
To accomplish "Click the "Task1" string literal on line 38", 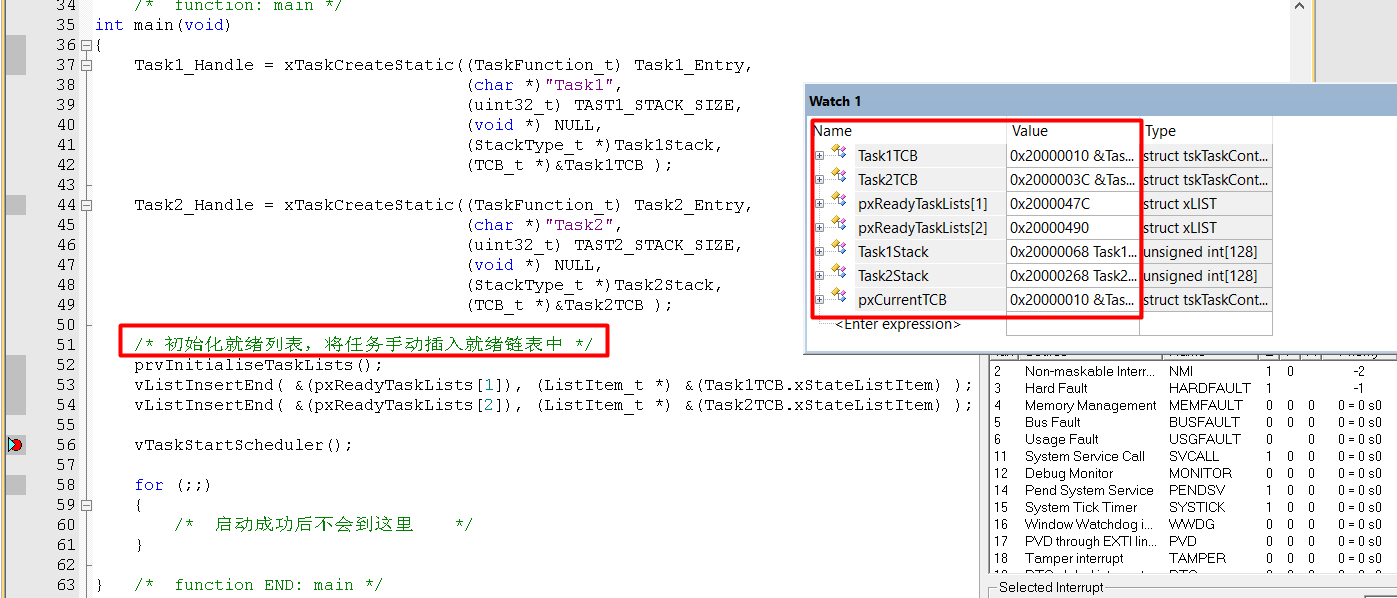I will tap(578, 85).
